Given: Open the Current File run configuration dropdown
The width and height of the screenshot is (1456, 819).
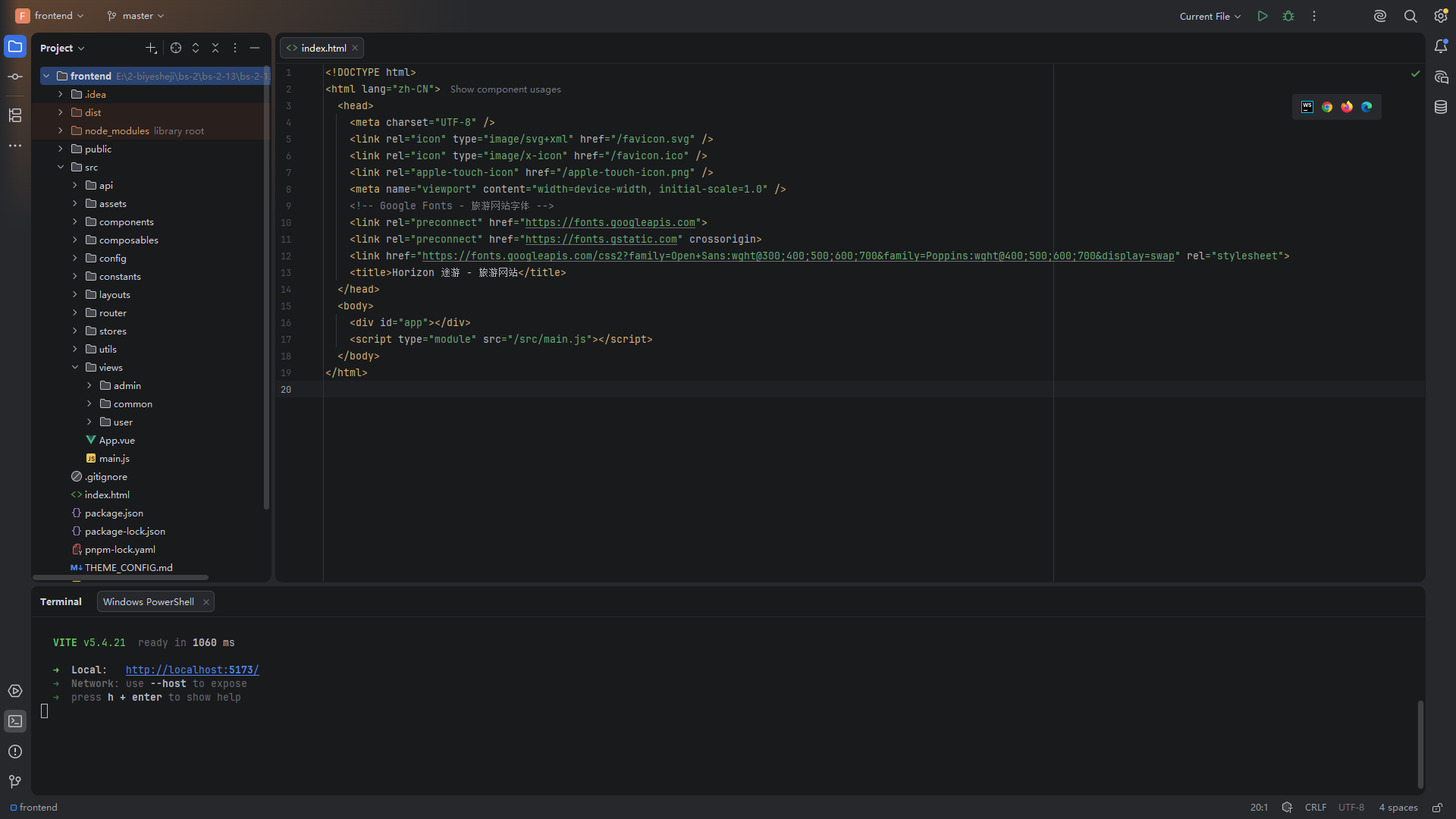Looking at the screenshot, I should click(1210, 16).
